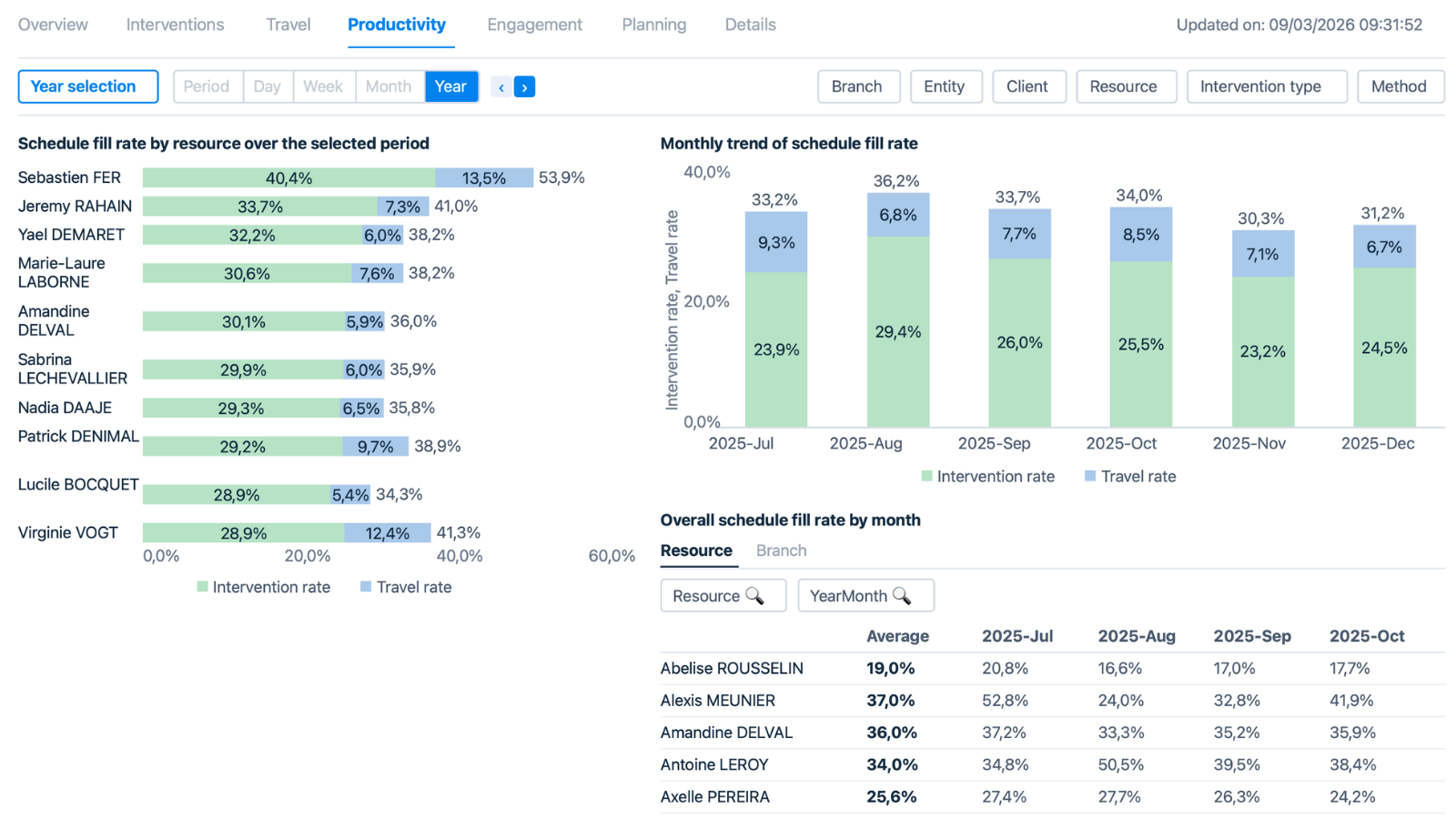This screenshot has width=1456, height=819.
Task: Toggle Intervention rate legend in monthly trend
Action: tap(988, 476)
